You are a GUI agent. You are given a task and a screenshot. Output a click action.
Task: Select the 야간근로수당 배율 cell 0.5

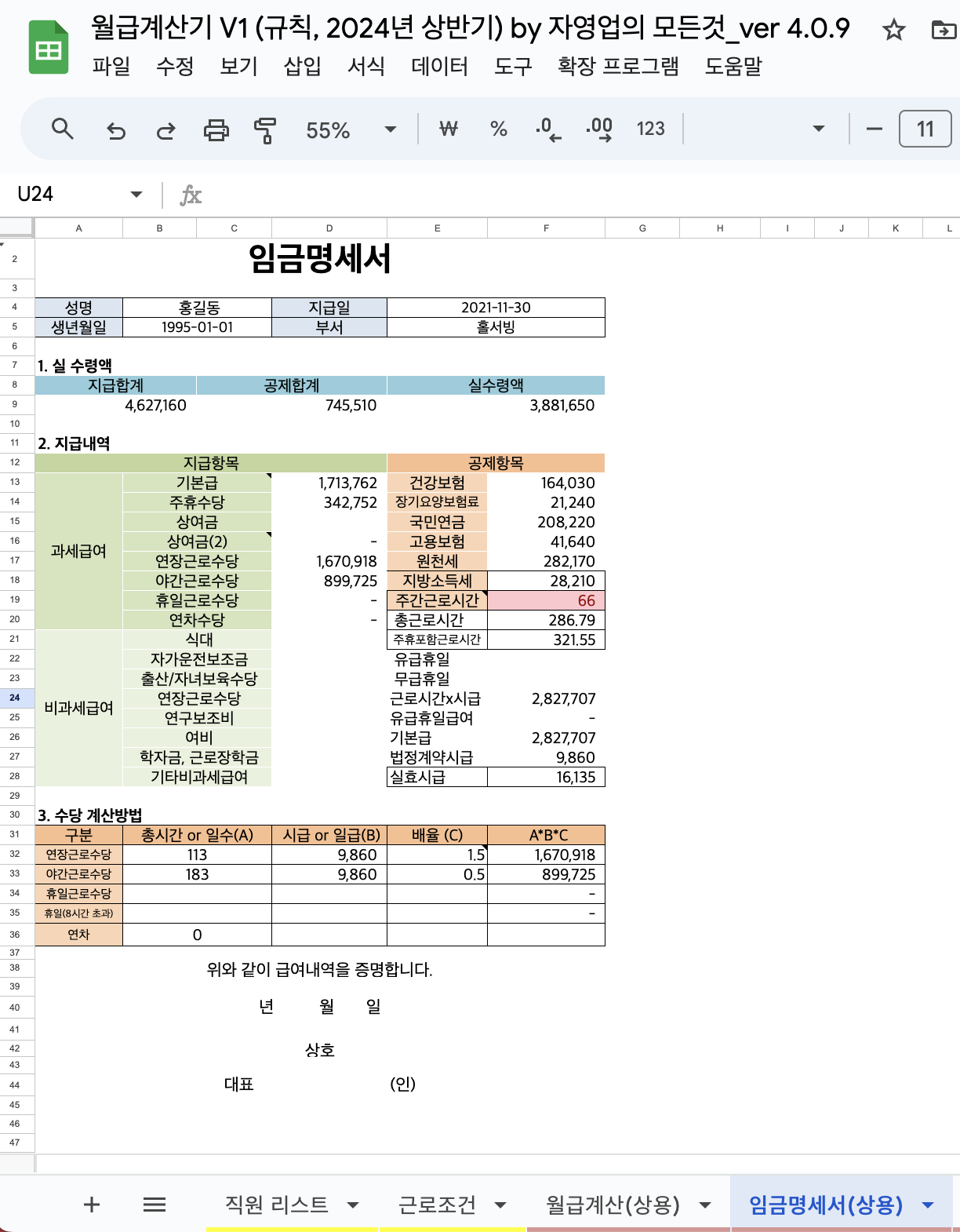pos(437,874)
